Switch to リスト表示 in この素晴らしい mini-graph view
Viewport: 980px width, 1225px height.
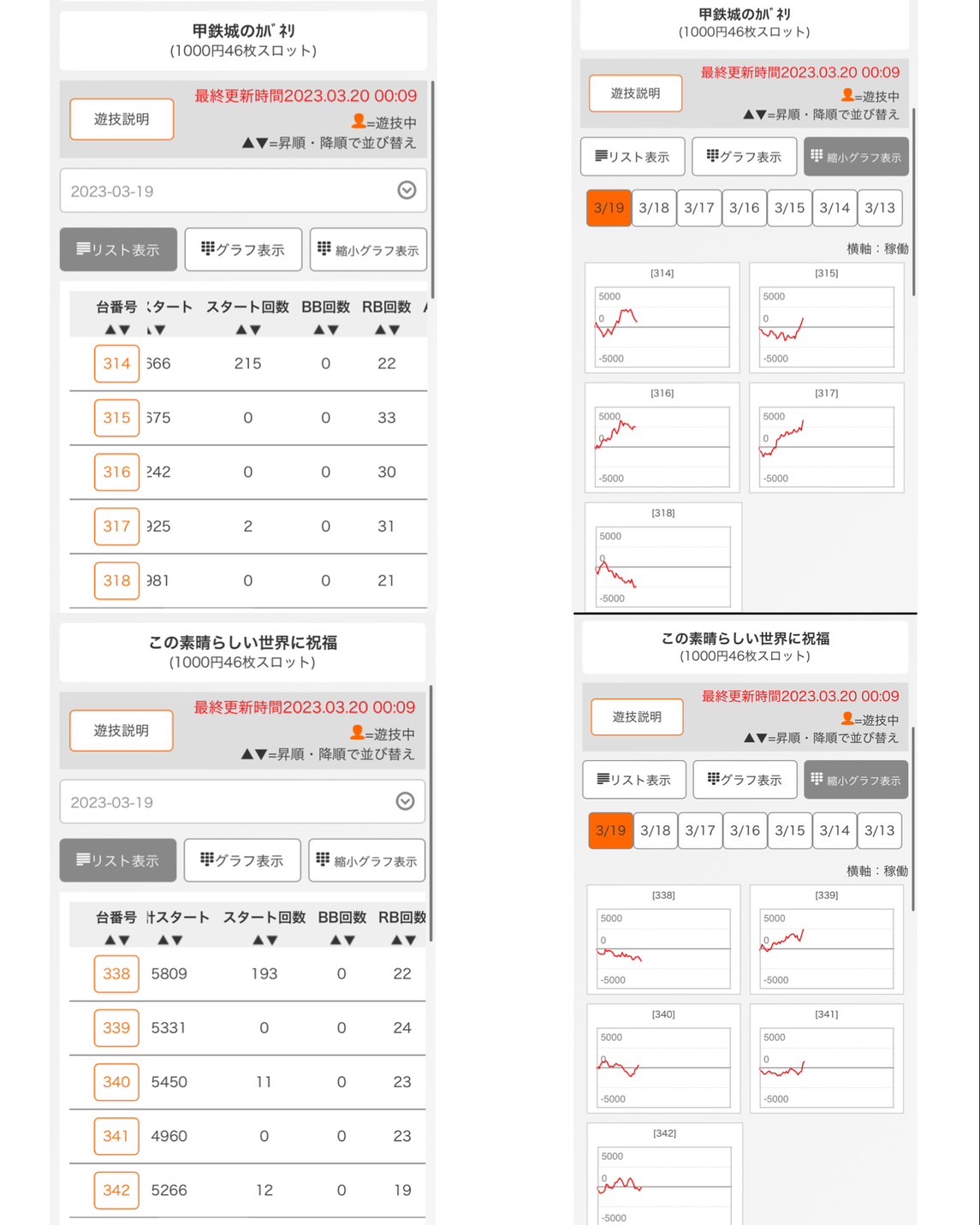coord(634,780)
